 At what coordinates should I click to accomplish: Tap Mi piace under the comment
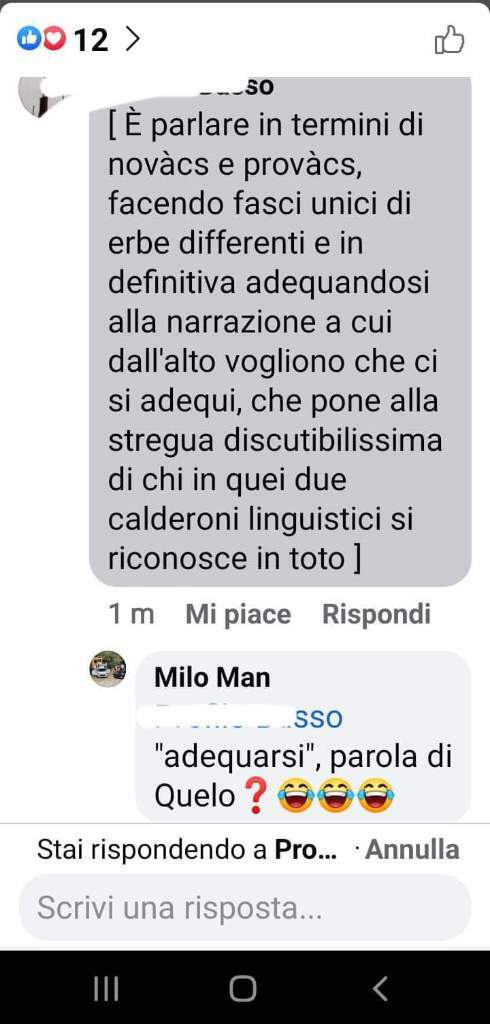[x=238, y=615]
